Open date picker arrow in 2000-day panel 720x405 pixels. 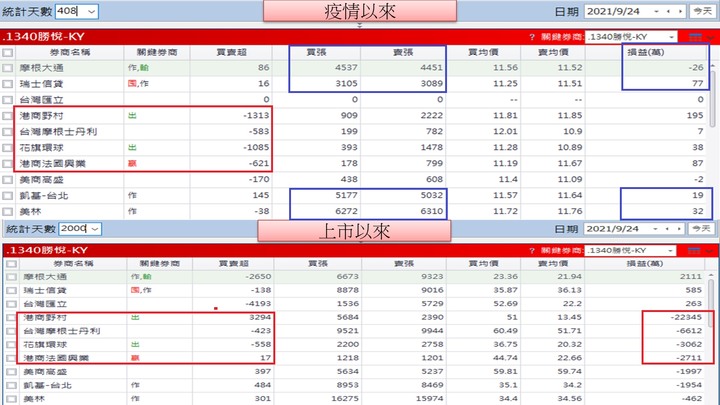(x=655, y=229)
